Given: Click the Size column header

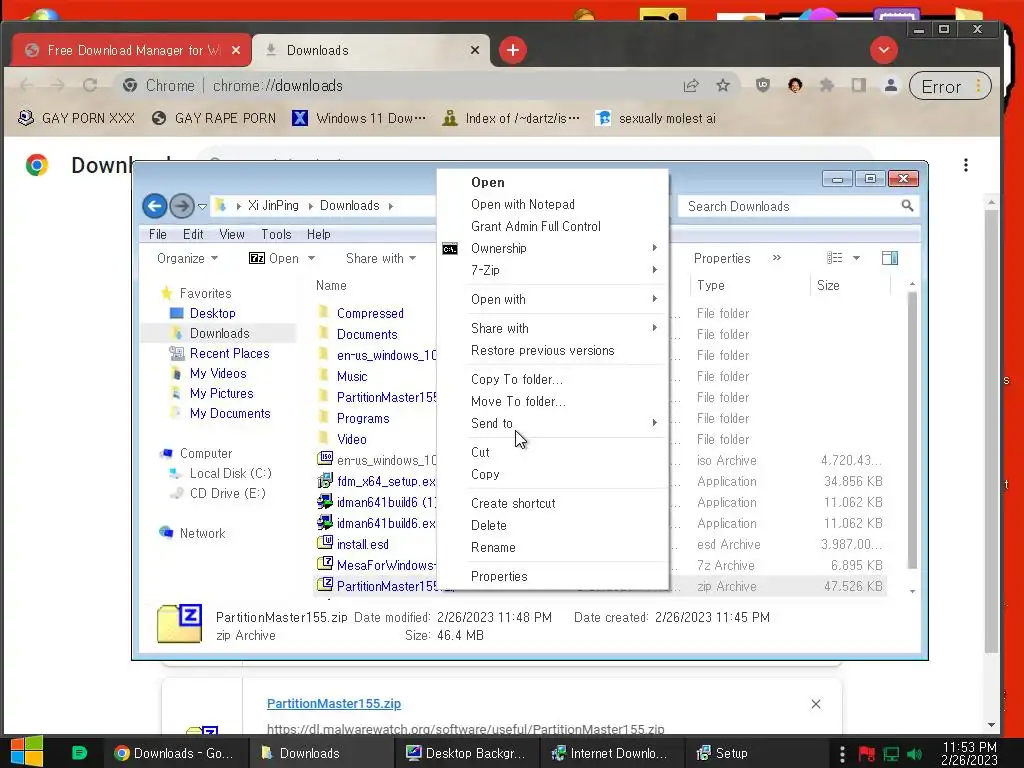Looking at the screenshot, I should click(x=828, y=285).
